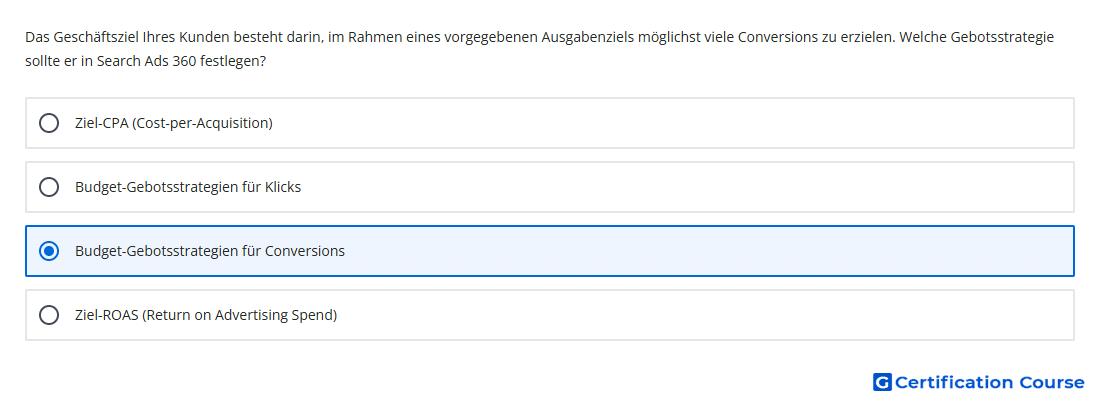Click the Ziel-CPA (Cost-per-Acquisition) label text

174,123
